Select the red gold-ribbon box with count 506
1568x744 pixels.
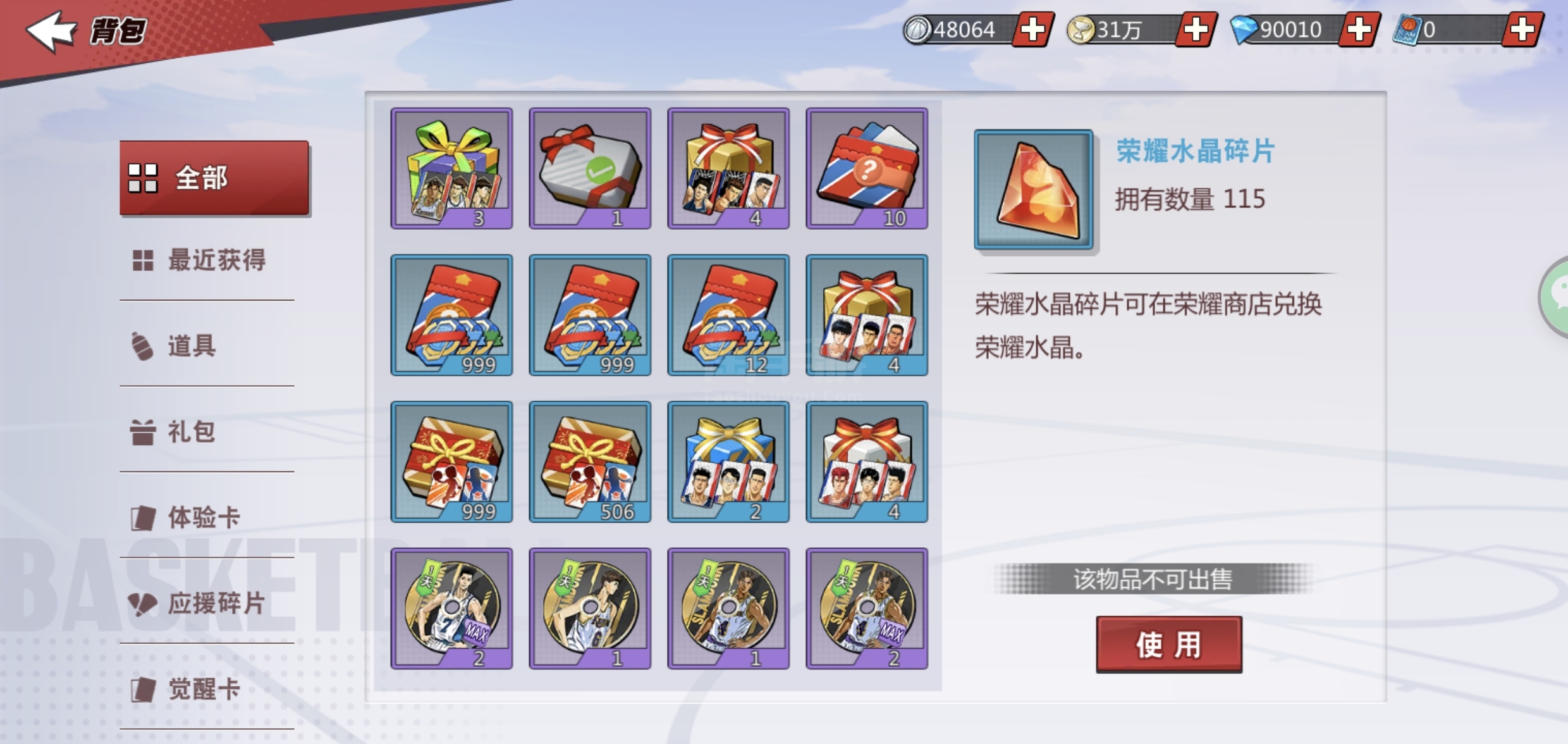click(590, 462)
